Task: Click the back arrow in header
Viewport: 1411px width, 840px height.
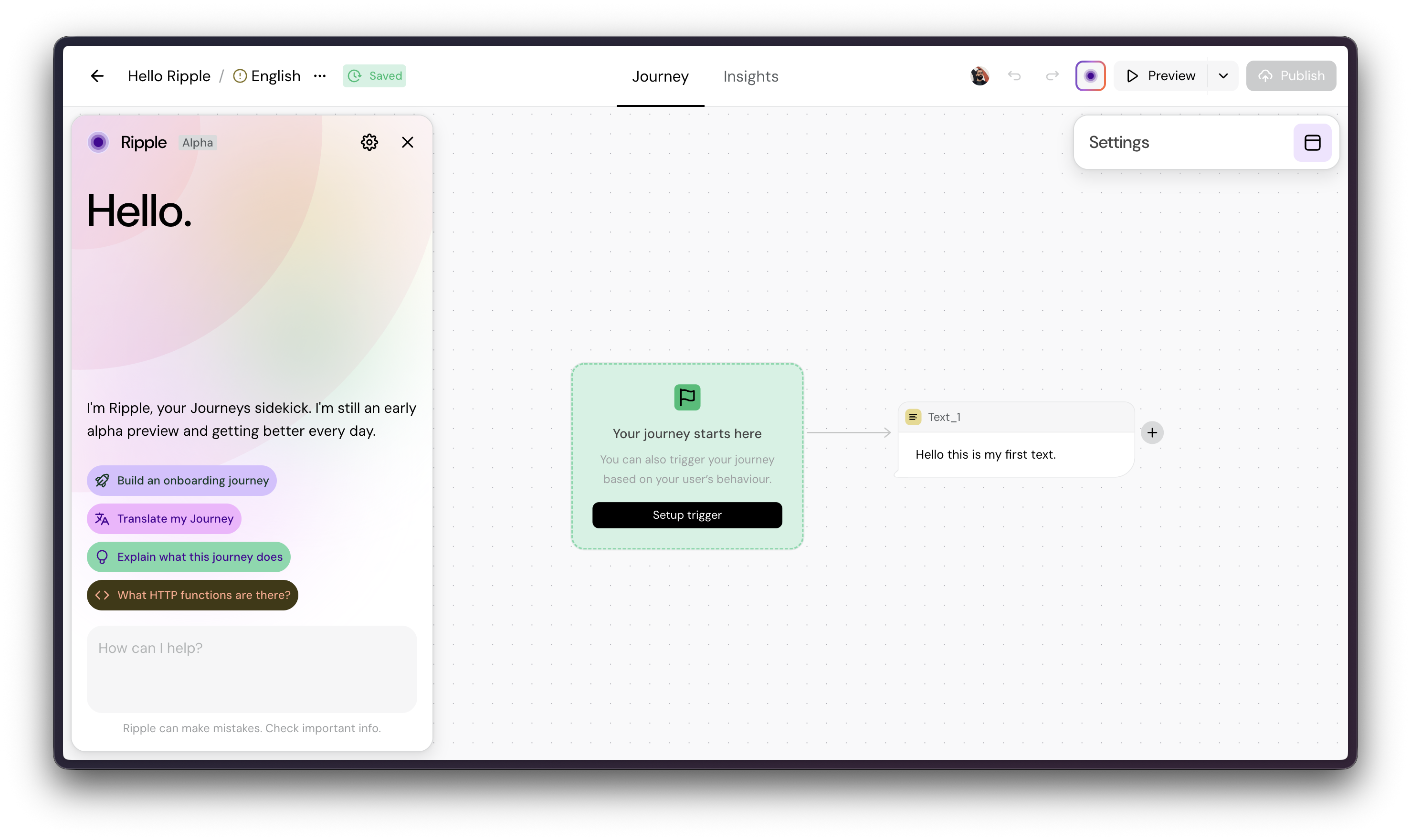Action: [97, 76]
